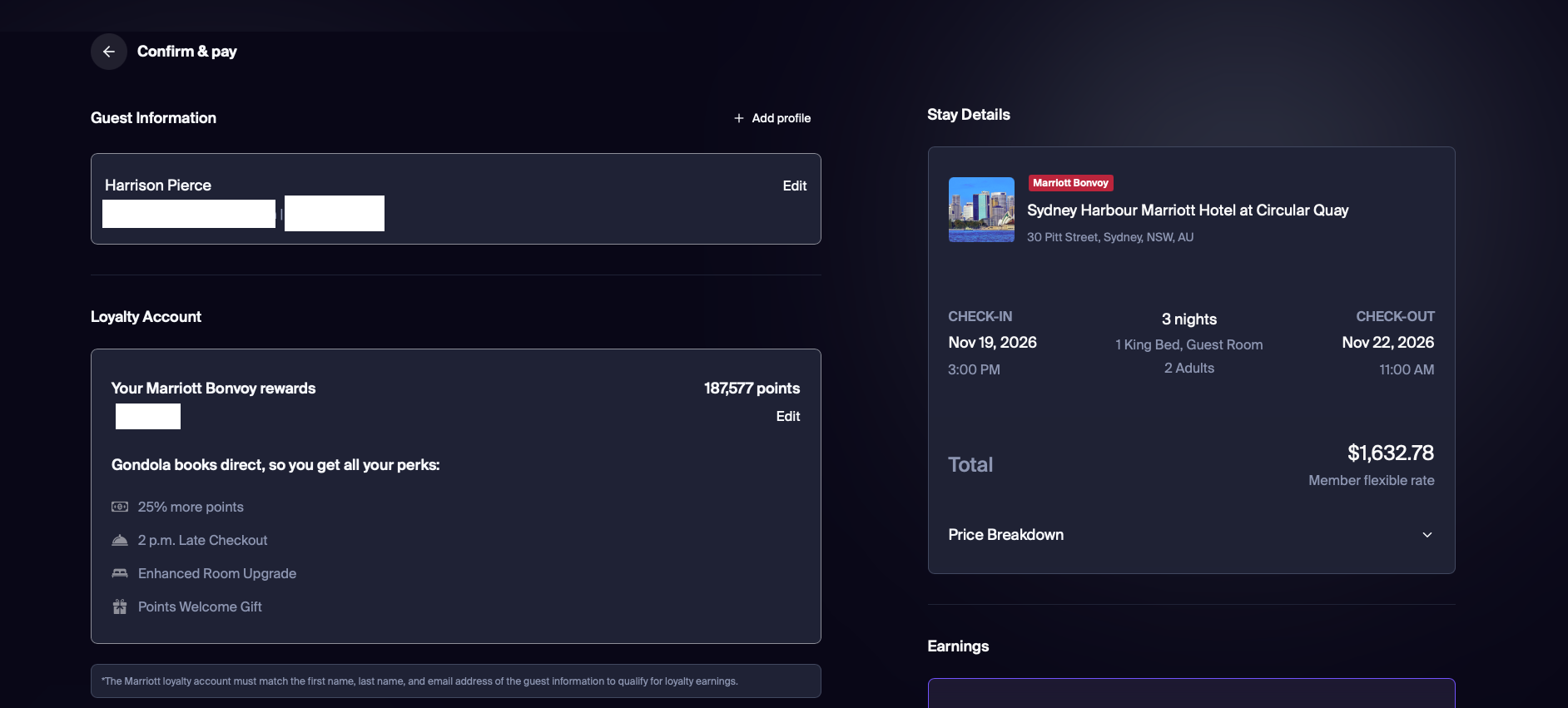Click the Late Checkout bell icon
1568x708 pixels.
120,540
